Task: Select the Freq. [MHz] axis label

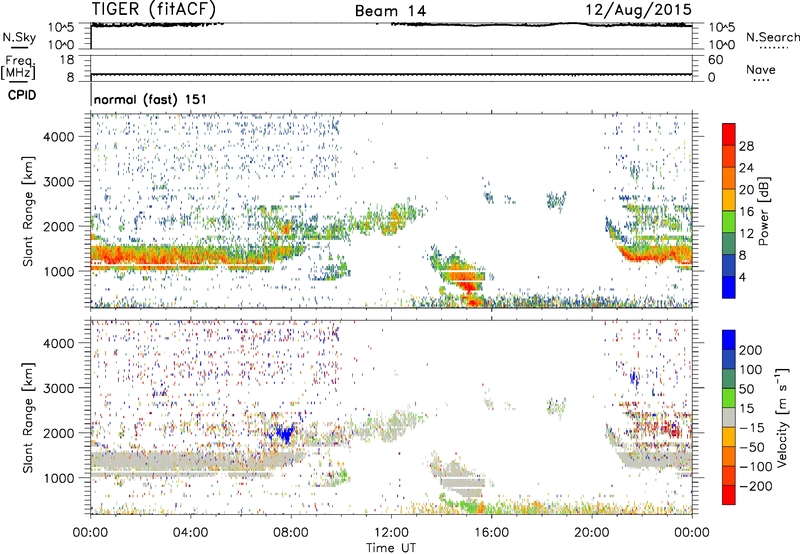Action: pyautogui.click(x=18, y=67)
